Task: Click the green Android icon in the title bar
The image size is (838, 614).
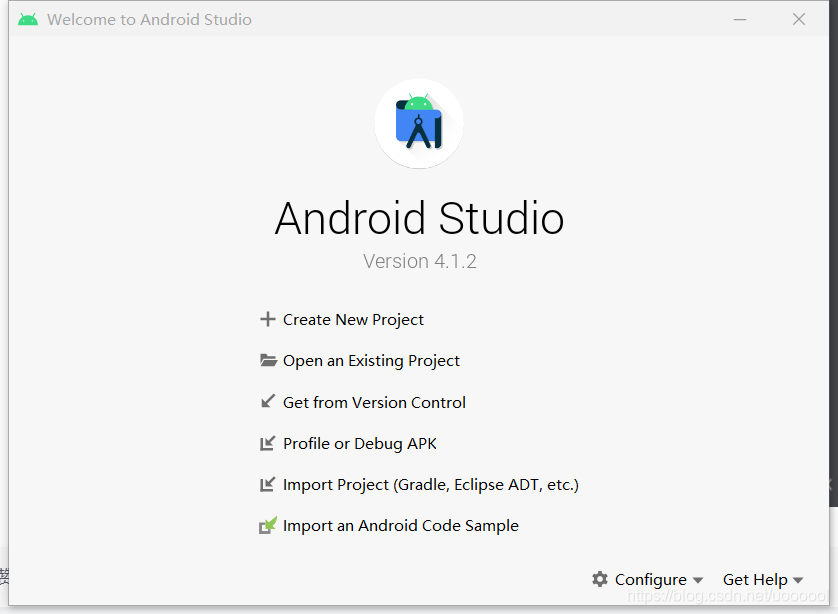Action: click(28, 20)
